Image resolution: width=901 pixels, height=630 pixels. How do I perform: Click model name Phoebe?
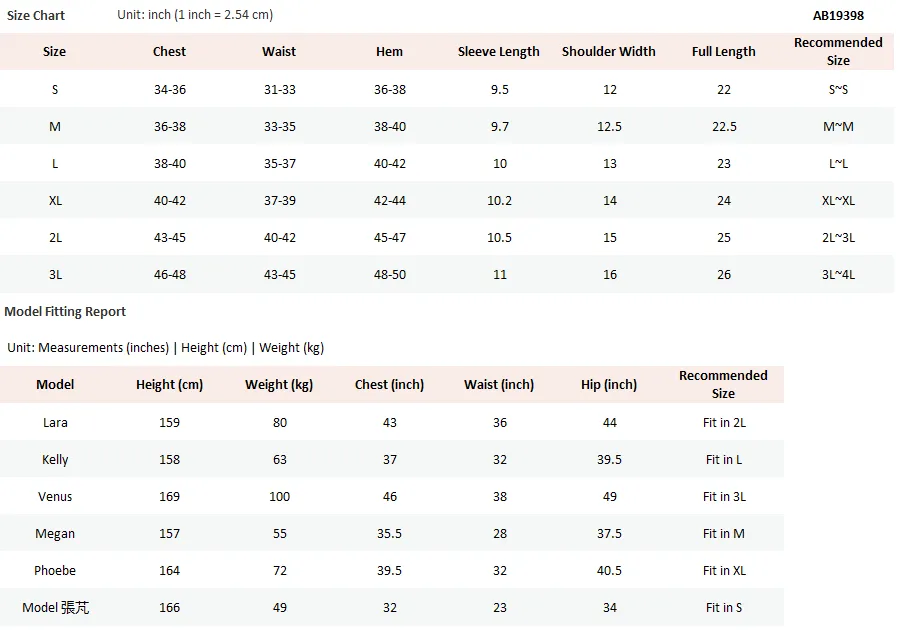(55, 571)
